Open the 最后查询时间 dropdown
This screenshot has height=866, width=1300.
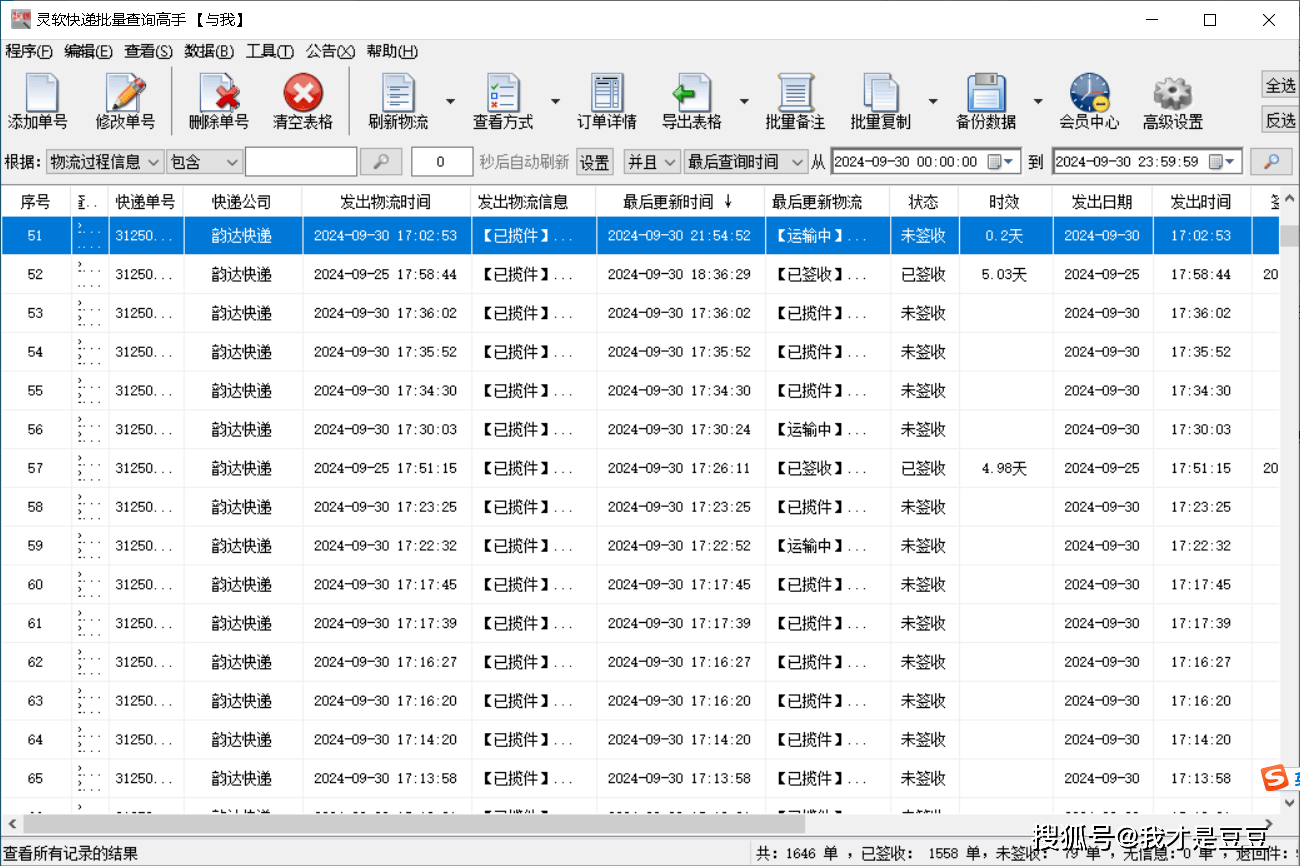coord(746,161)
